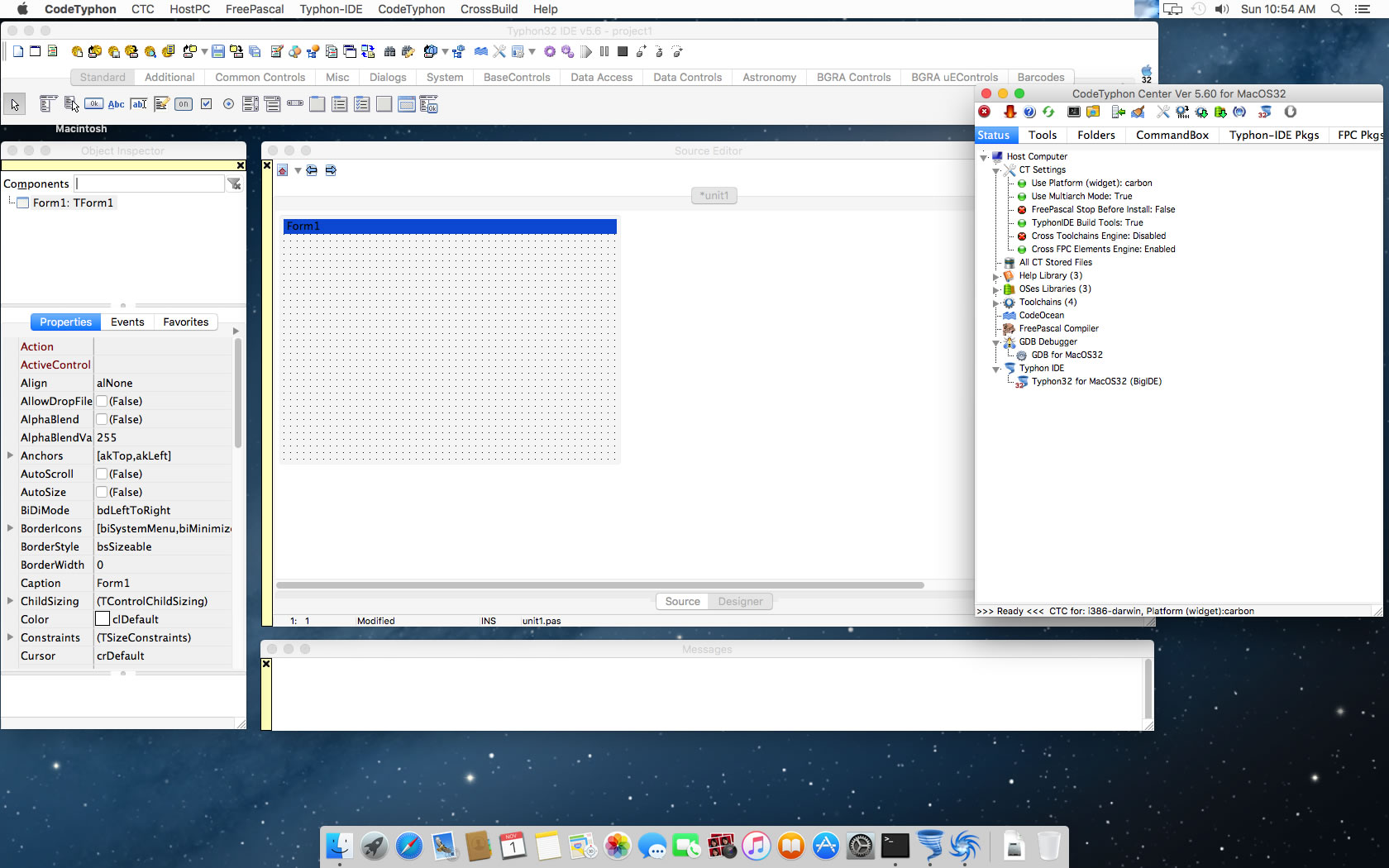This screenshot has height=868, width=1389.
Task: Toggle the AutoSize checkbox
Action: point(102,492)
